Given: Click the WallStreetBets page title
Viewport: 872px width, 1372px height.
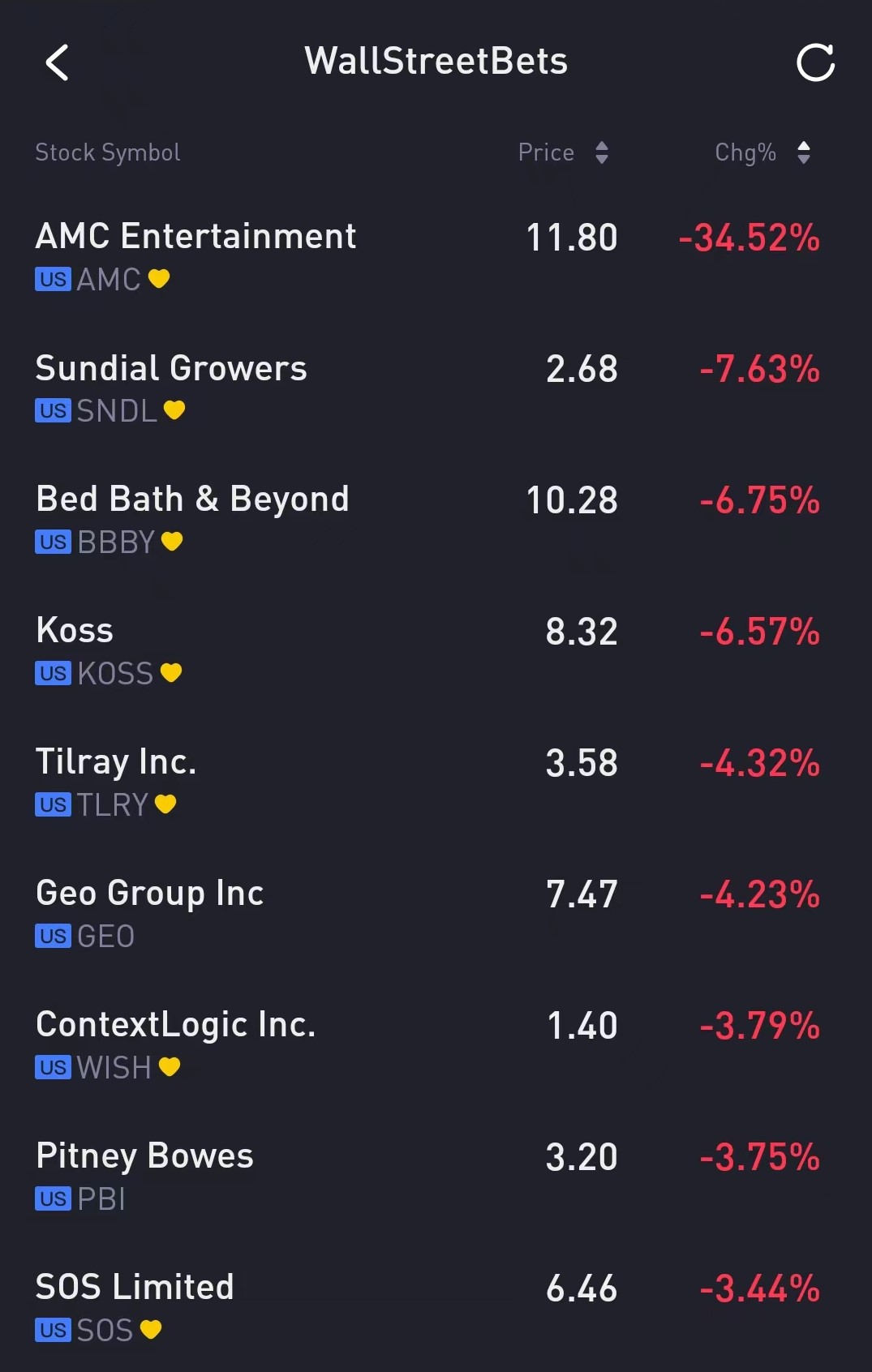Looking at the screenshot, I should pyautogui.click(x=436, y=62).
